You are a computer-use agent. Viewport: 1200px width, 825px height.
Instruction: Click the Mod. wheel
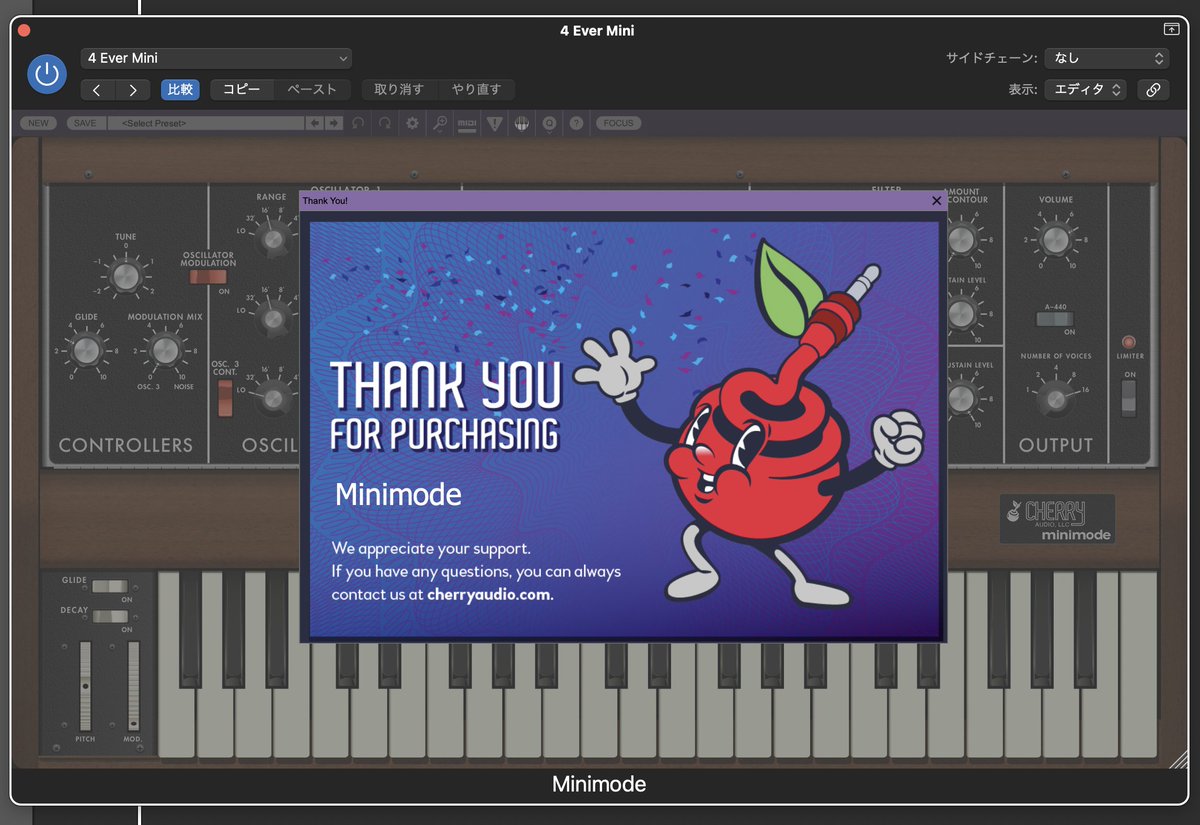click(x=133, y=686)
